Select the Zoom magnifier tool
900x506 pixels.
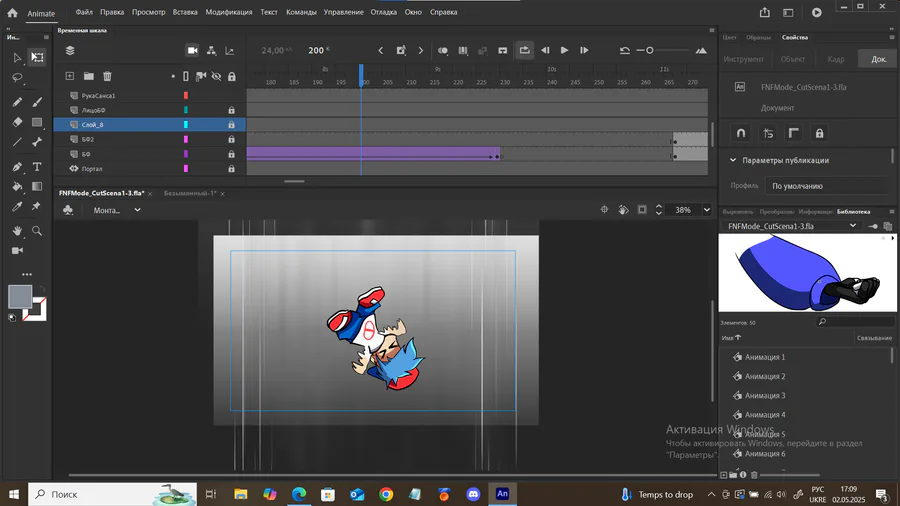37,231
